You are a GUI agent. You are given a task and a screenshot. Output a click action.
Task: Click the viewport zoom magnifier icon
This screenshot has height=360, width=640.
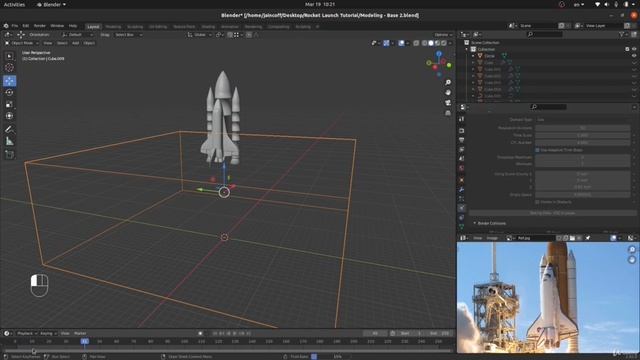tap(448, 82)
